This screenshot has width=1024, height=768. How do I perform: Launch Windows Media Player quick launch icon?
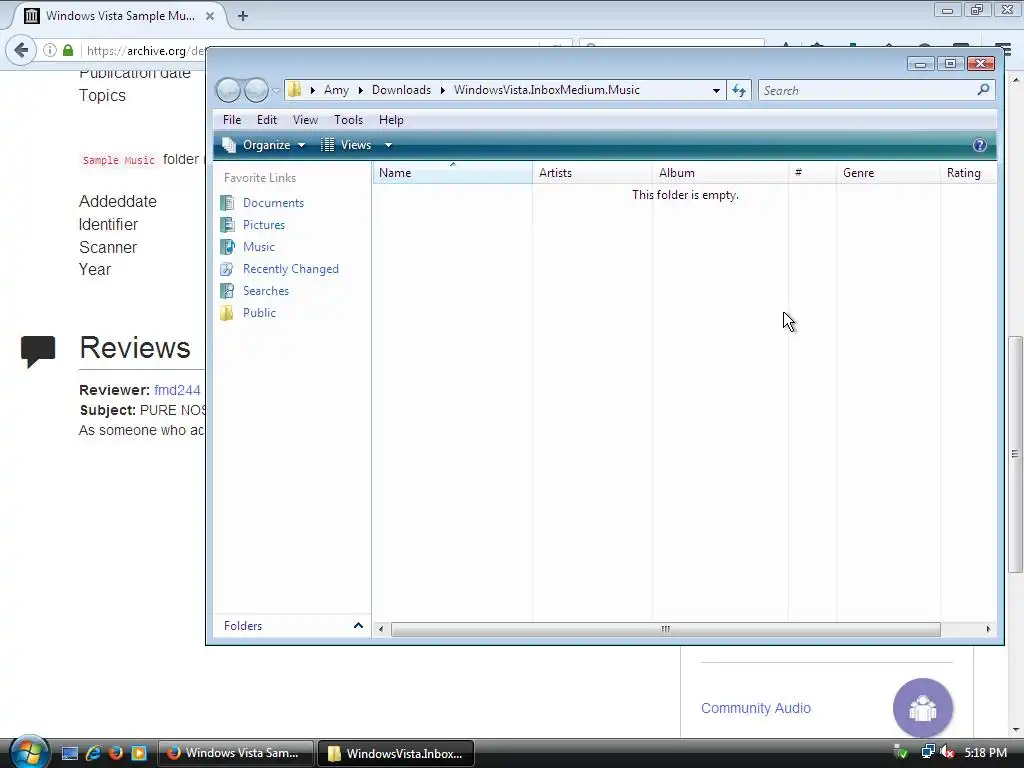(139, 753)
